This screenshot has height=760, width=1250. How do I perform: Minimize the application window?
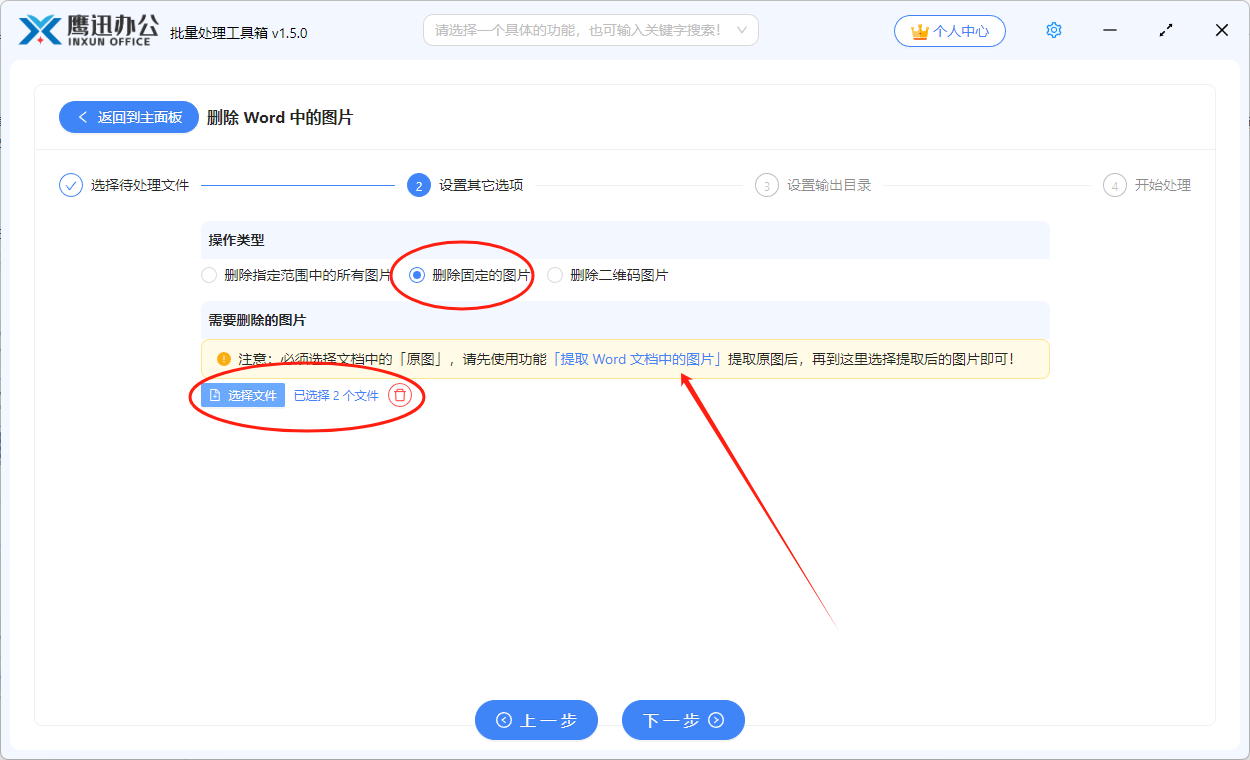pos(1110,30)
